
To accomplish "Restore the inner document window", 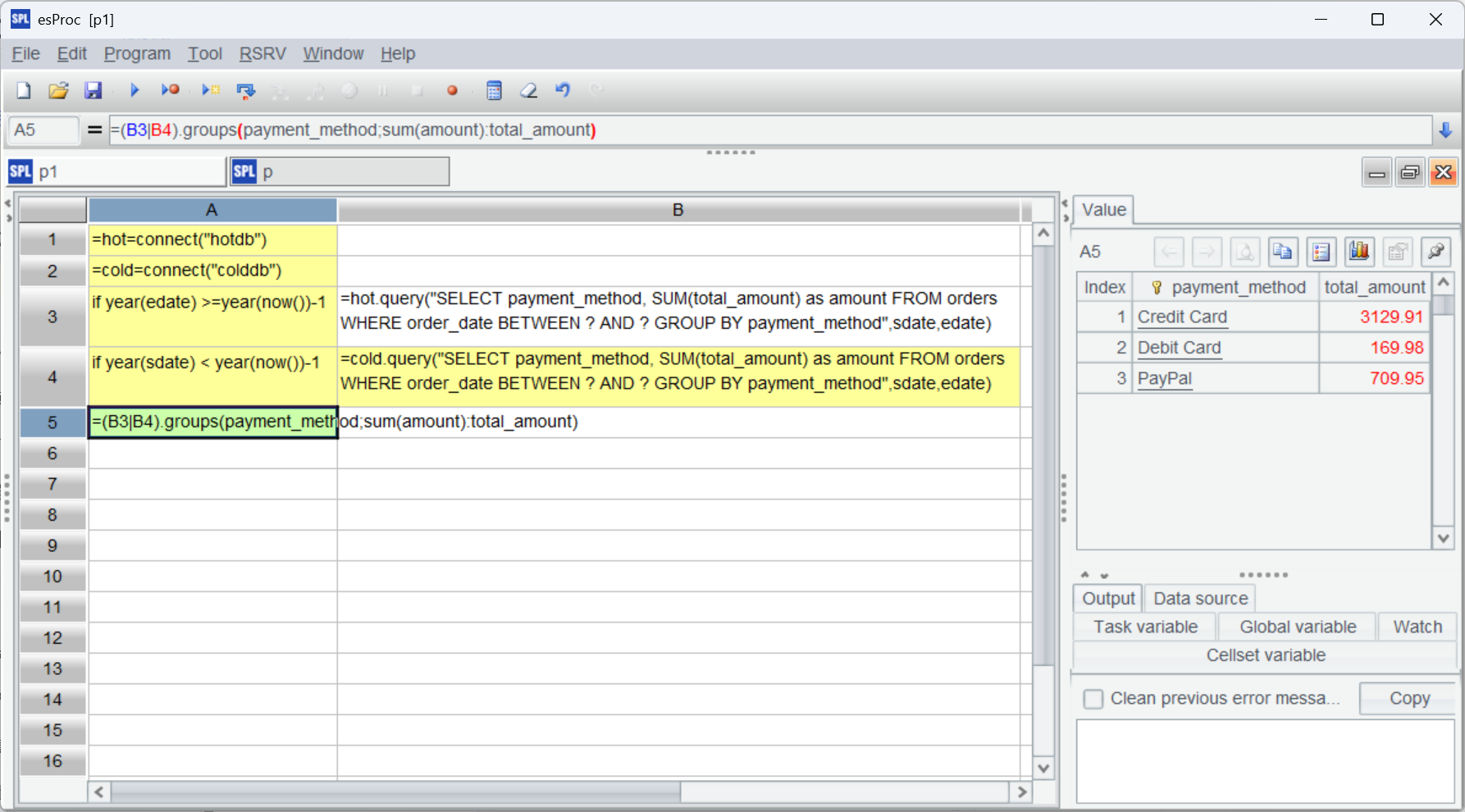I will click(x=1410, y=172).
